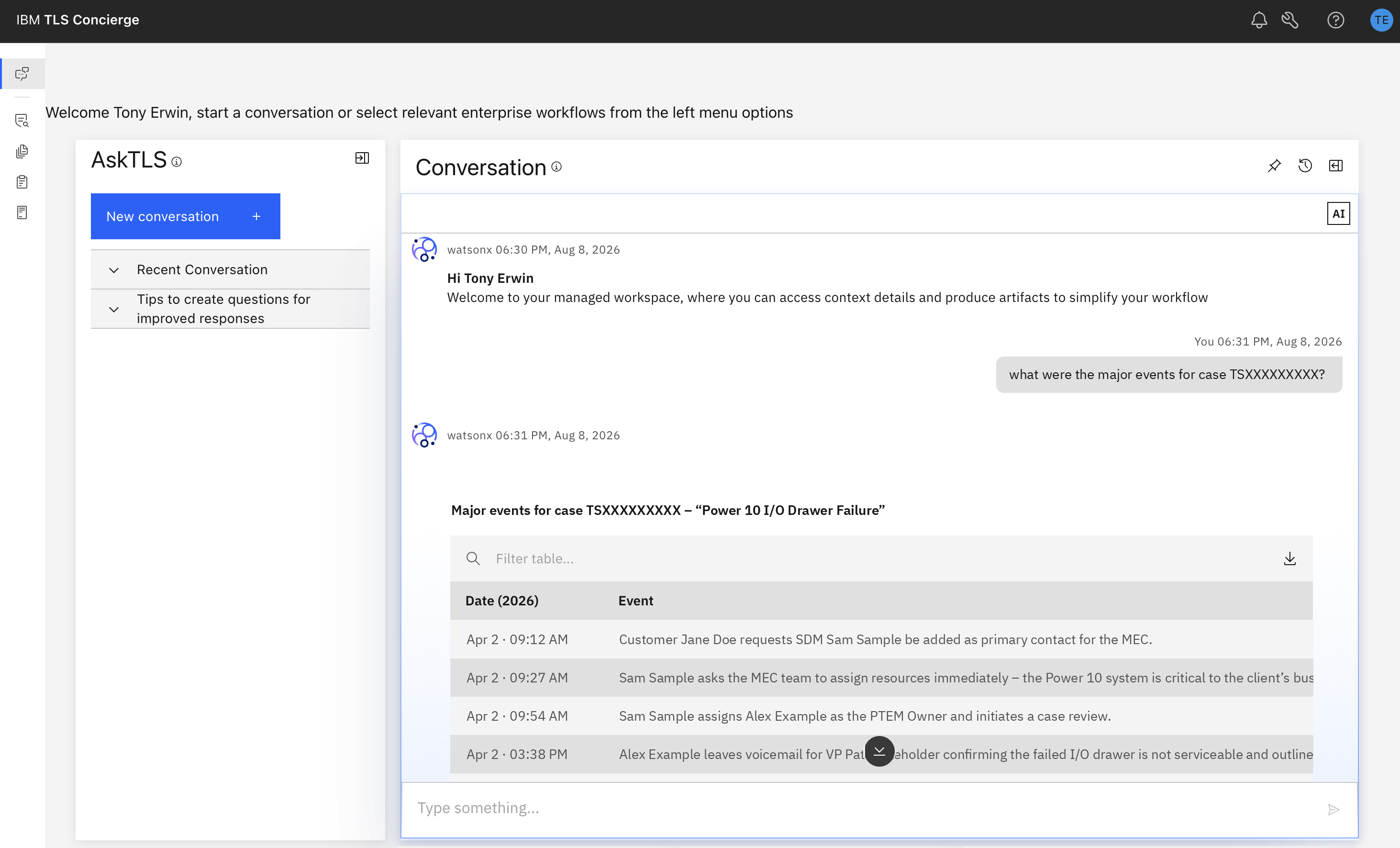1400x848 pixels.
Task: Start a New conversation
Action: (x=185, y=217)
